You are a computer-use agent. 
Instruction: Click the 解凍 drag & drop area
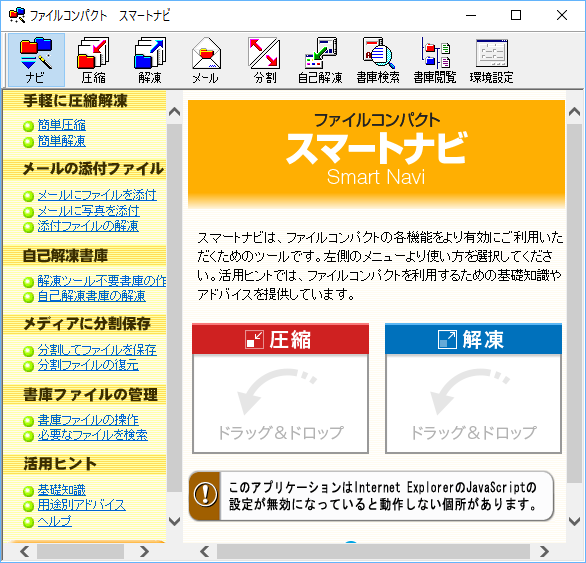[x=474, y=403]
